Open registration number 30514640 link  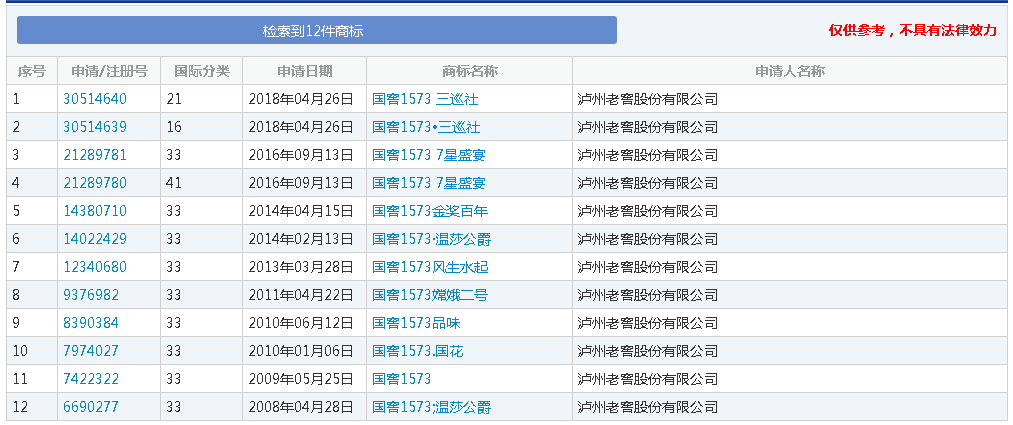pos(95,99)
